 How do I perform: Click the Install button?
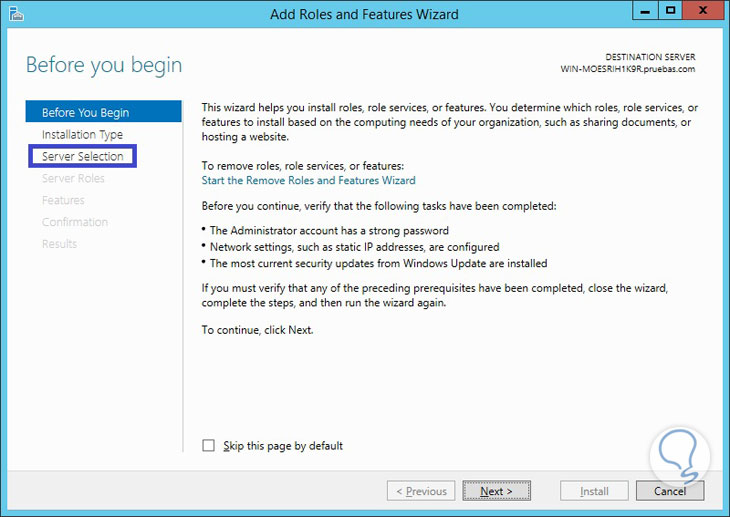595,491
